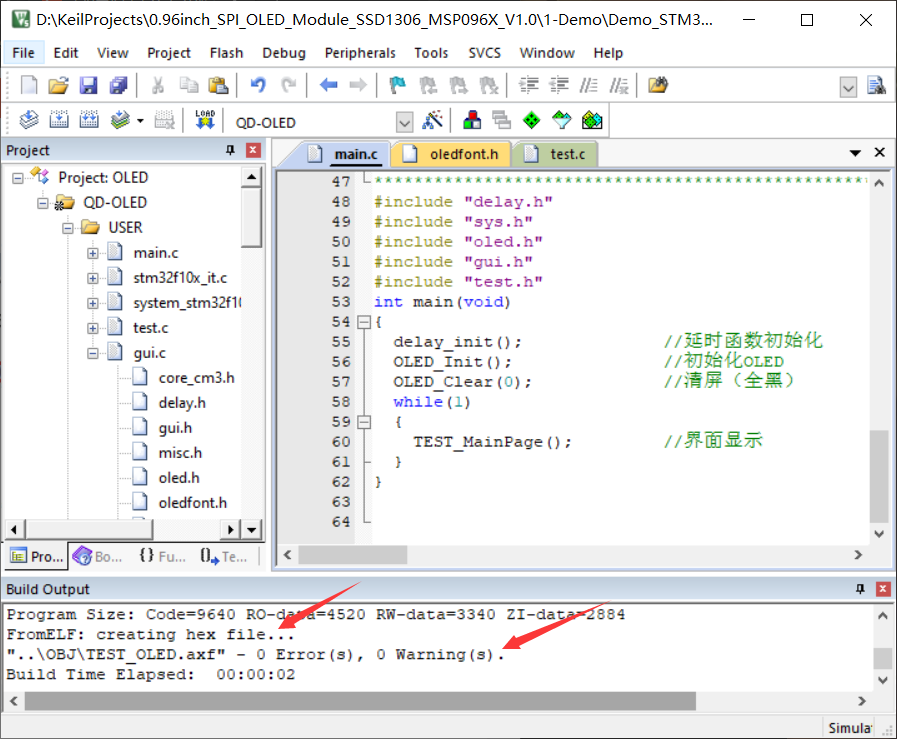Collapse the gui.c tree node

click(x=93, y=353)
